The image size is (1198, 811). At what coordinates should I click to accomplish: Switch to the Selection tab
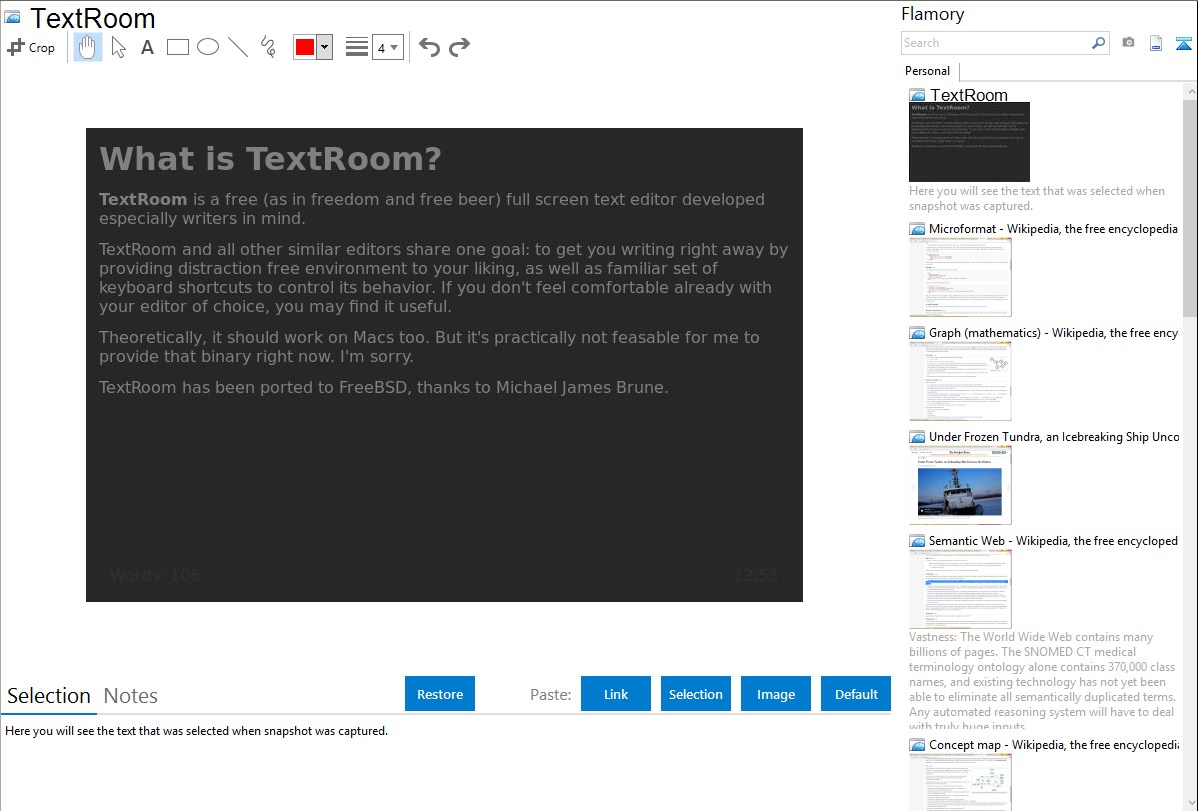point(49,696)
